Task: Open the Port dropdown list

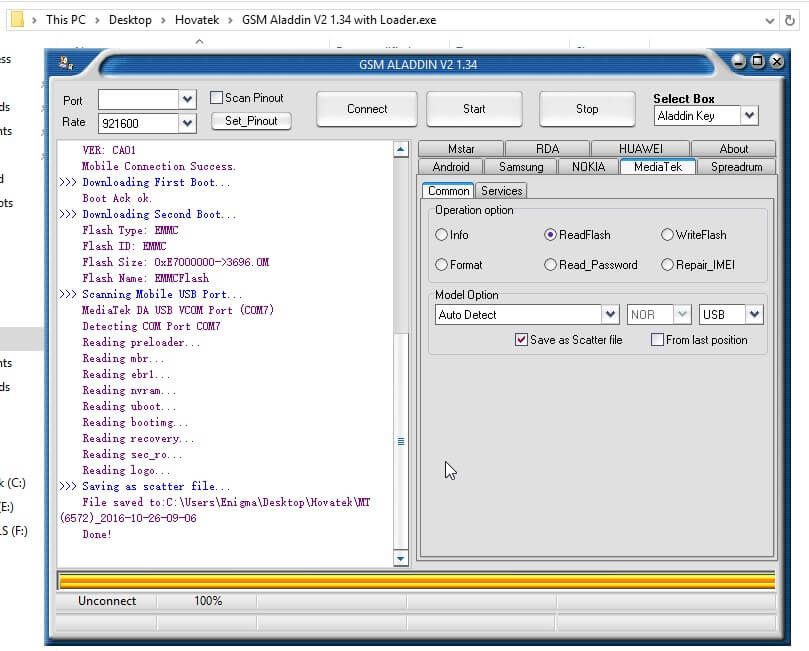Action: click(187, 99)
